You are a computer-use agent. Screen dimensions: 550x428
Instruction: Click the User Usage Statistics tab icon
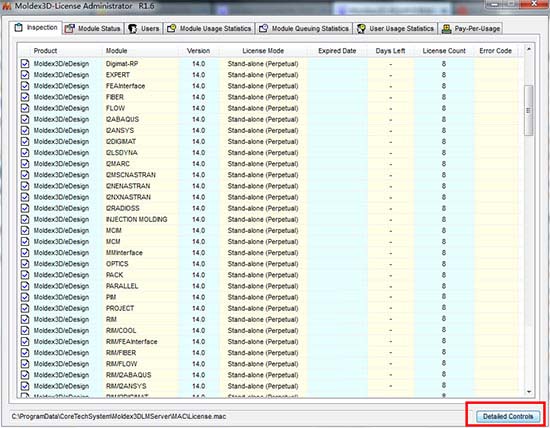tap(361, 29)
